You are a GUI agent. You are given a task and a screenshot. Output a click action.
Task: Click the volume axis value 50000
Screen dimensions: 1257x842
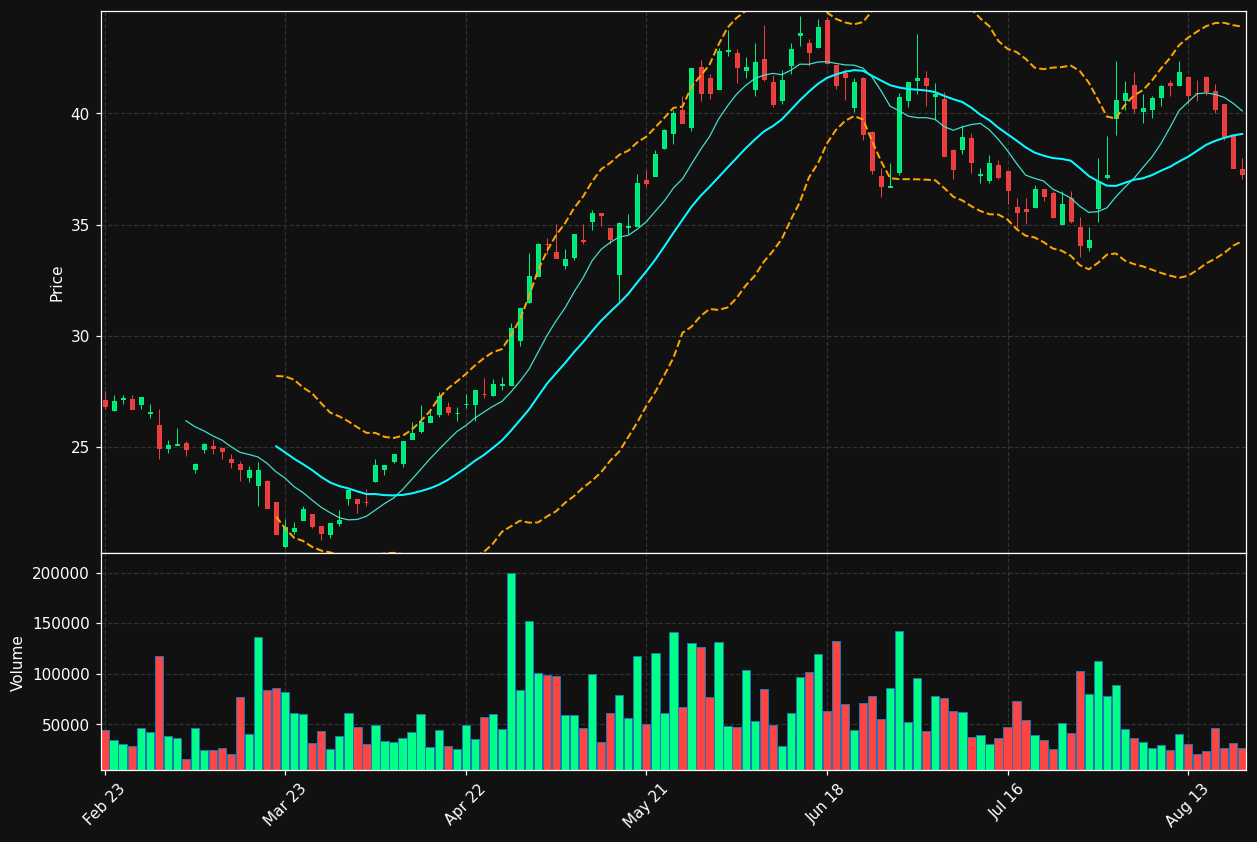tap(65, 725)
